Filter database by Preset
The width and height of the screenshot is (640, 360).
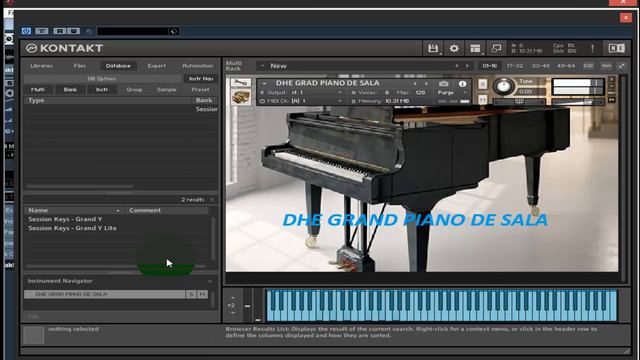[x=200, y=89]
